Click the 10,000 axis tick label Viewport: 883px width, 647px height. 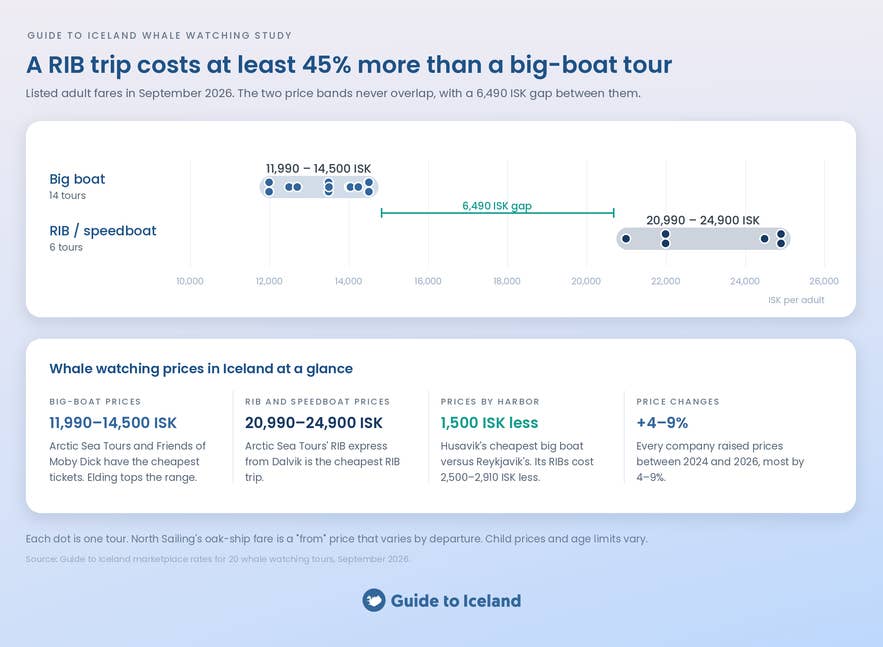coord(190,281)
